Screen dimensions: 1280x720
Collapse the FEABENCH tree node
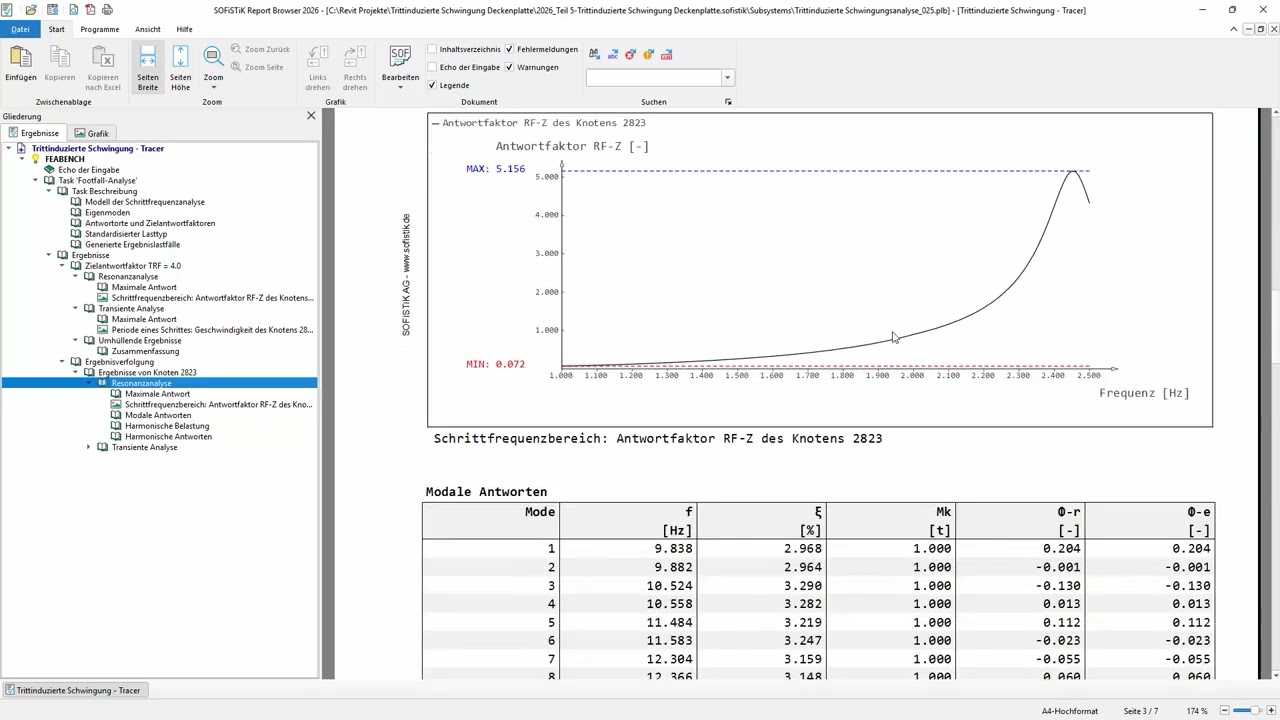22,159
